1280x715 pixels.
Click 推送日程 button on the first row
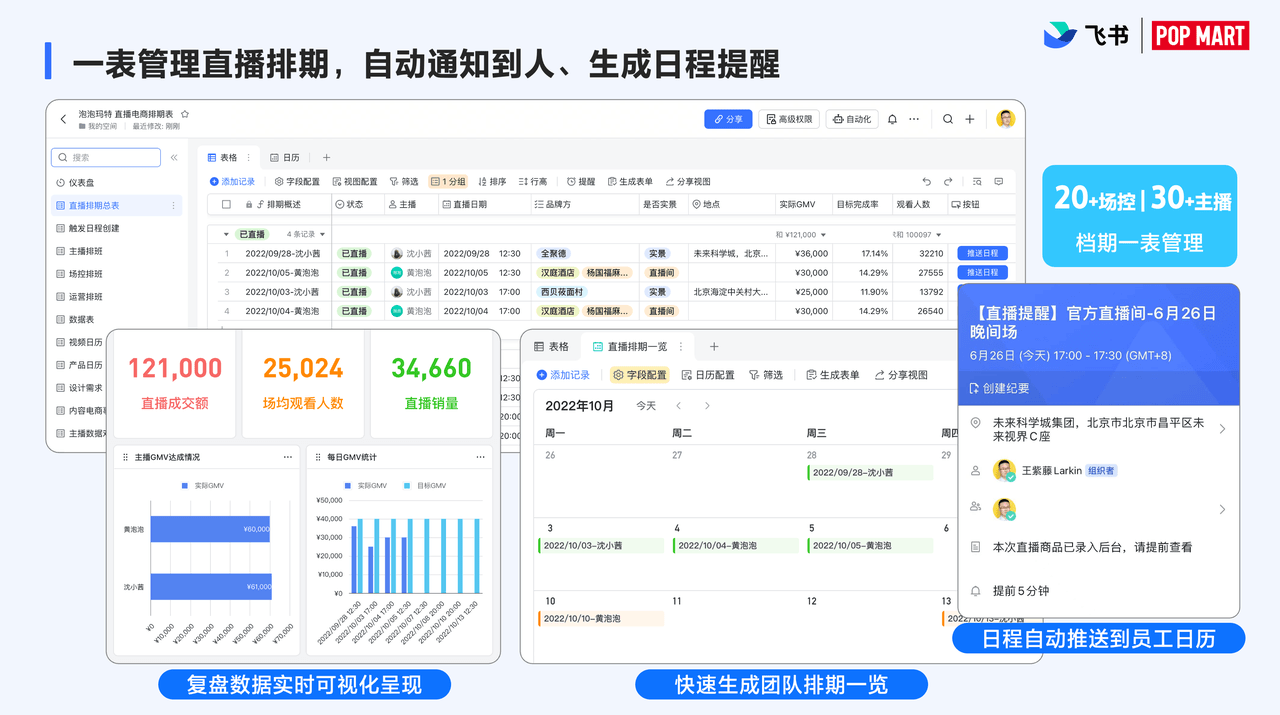(982, 253)
